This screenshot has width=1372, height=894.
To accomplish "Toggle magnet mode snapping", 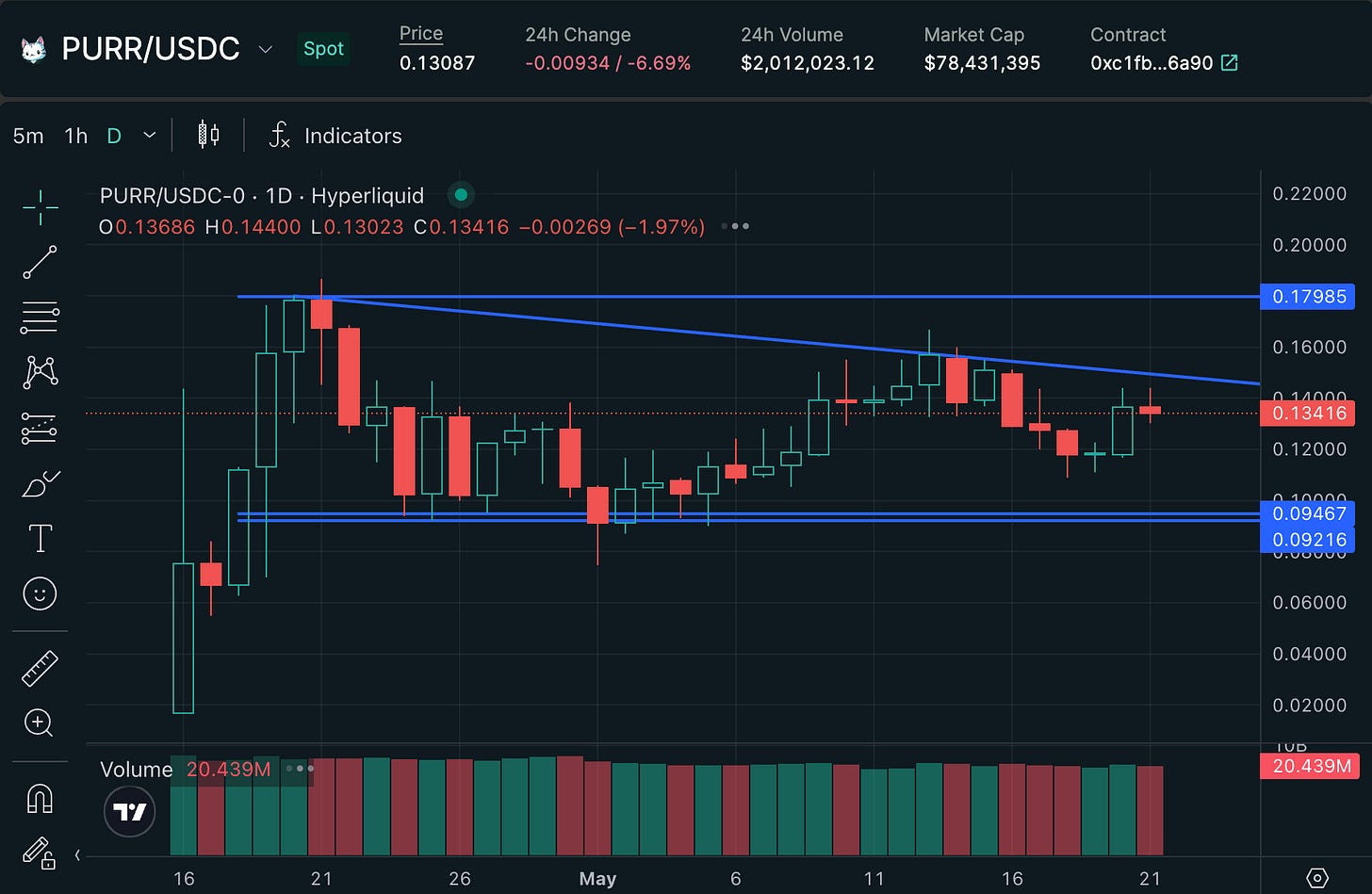I will 40,799.
